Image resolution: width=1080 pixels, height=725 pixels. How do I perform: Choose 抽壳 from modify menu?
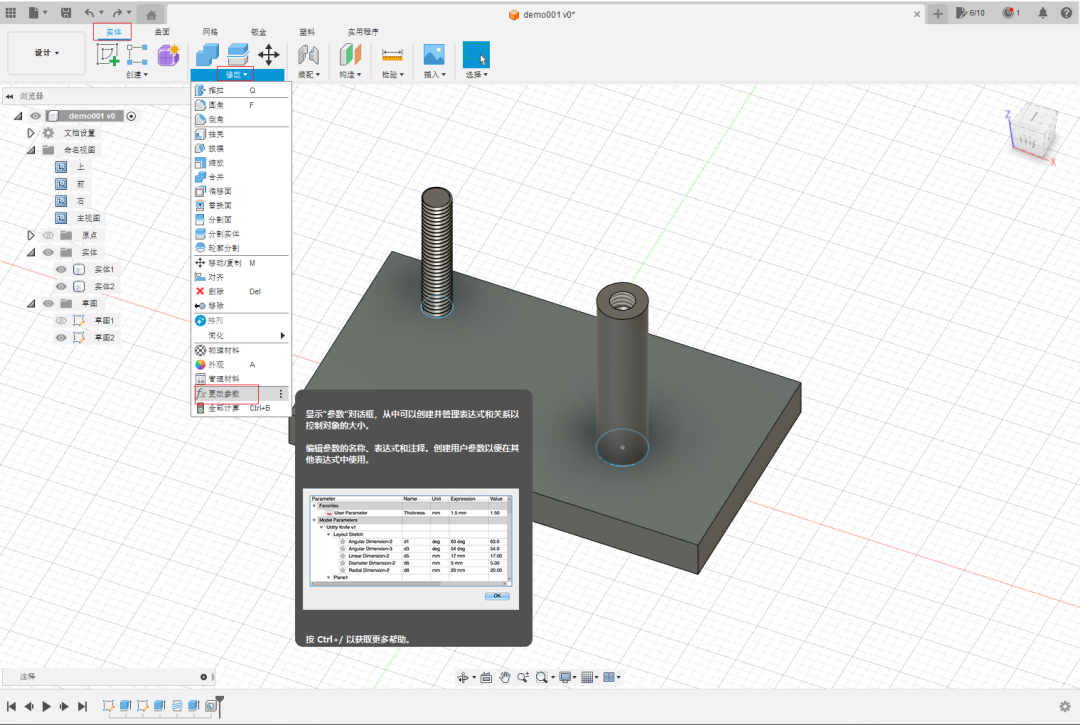point(241,134)
